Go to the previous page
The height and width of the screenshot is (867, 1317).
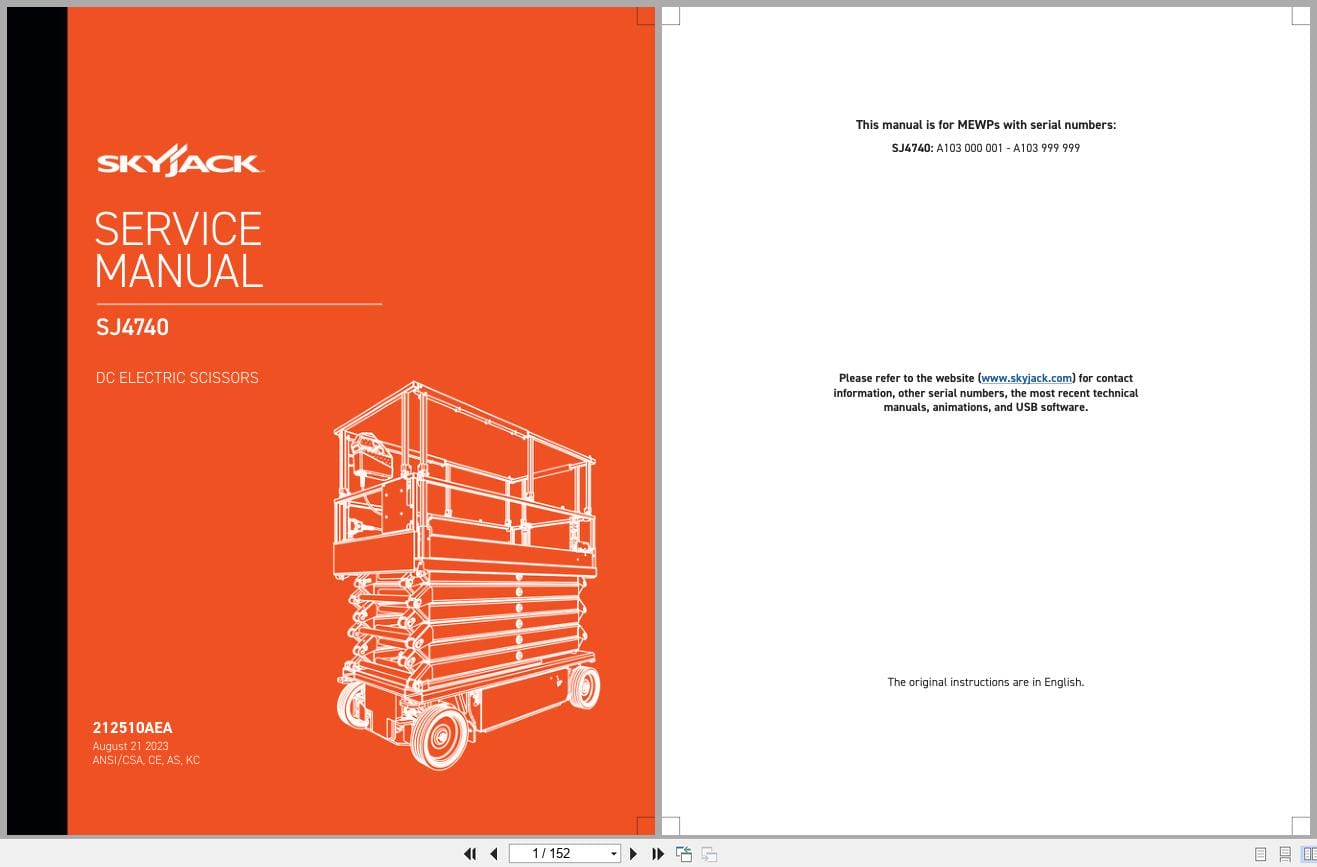pyautogui.click(x=493, y=853)
